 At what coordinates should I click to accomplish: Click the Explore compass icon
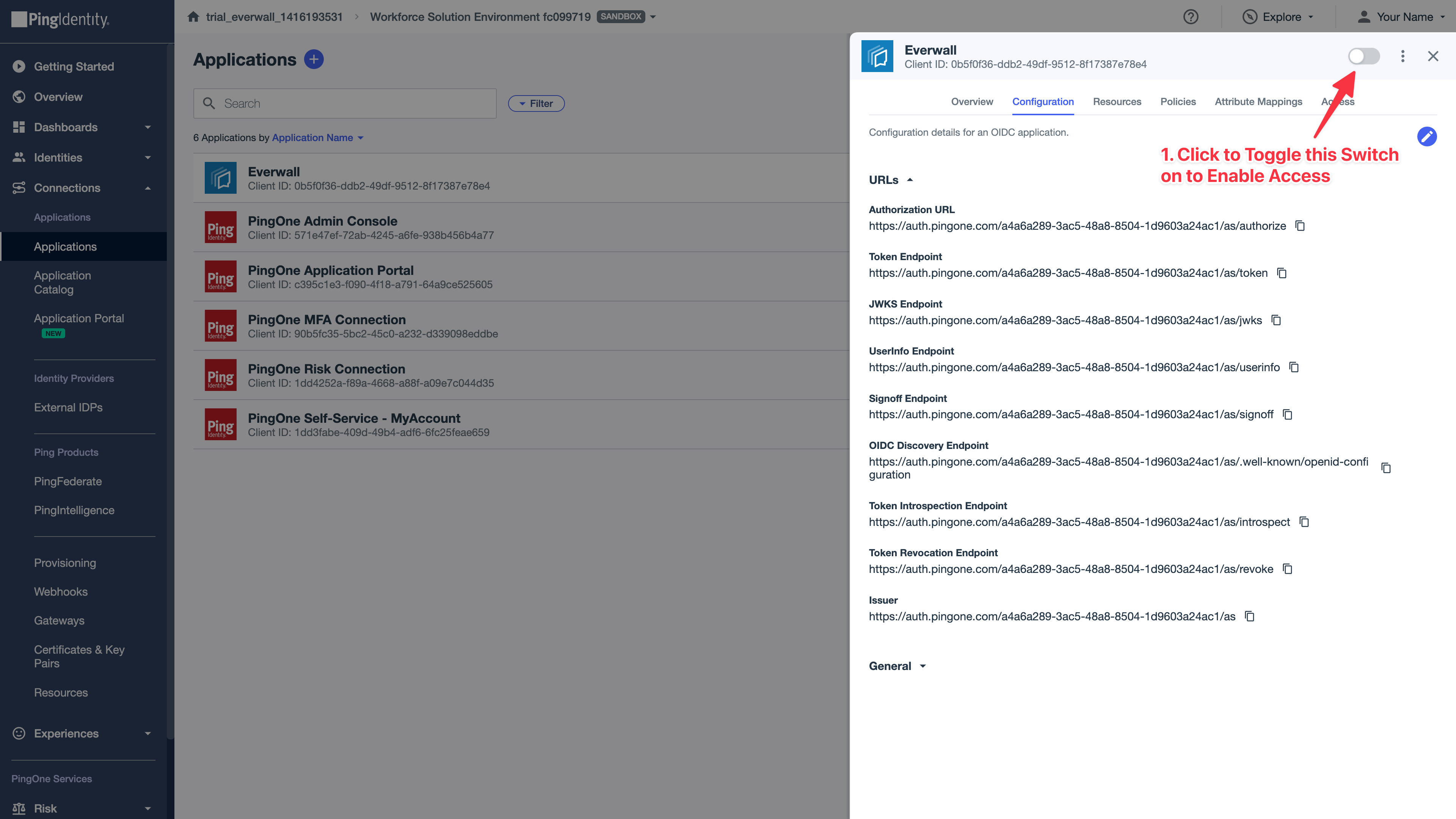click(1249, 17)
